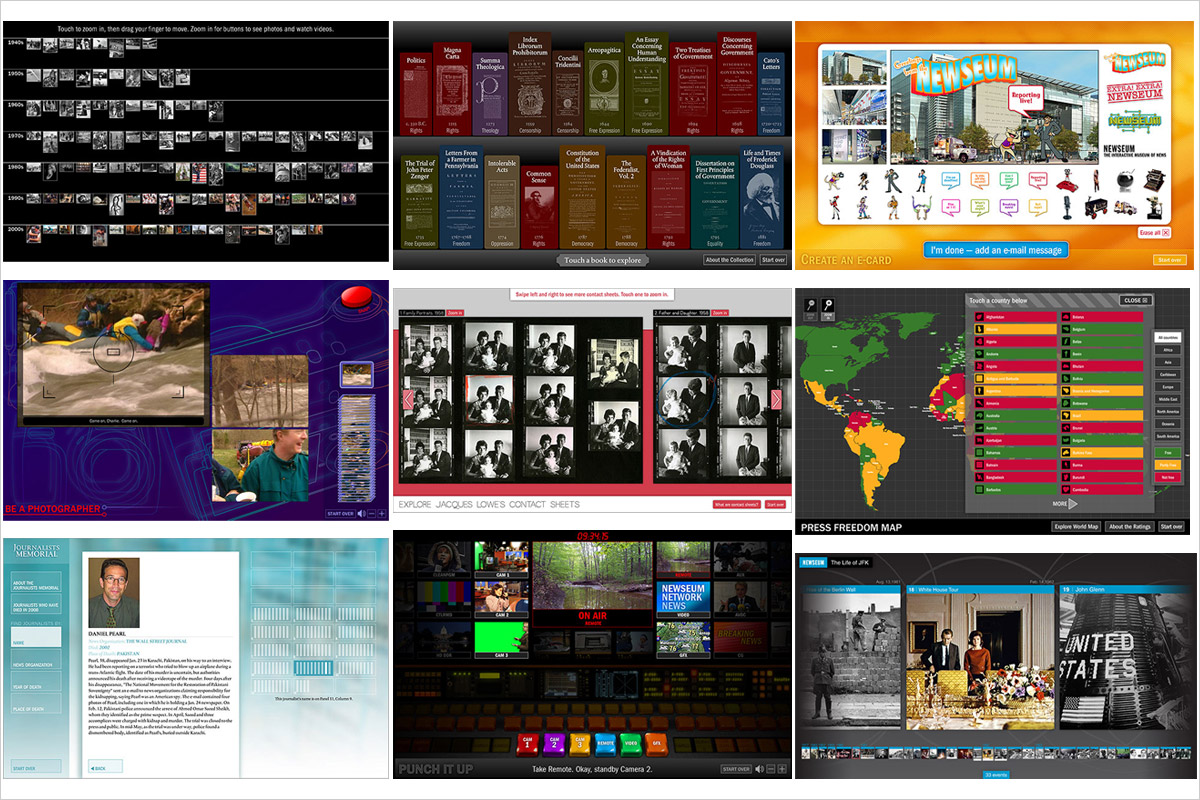The height and width of the screenshot is (800, 1200).
Task: Select the Africa region tab
Action: (x=1166, y=352)
